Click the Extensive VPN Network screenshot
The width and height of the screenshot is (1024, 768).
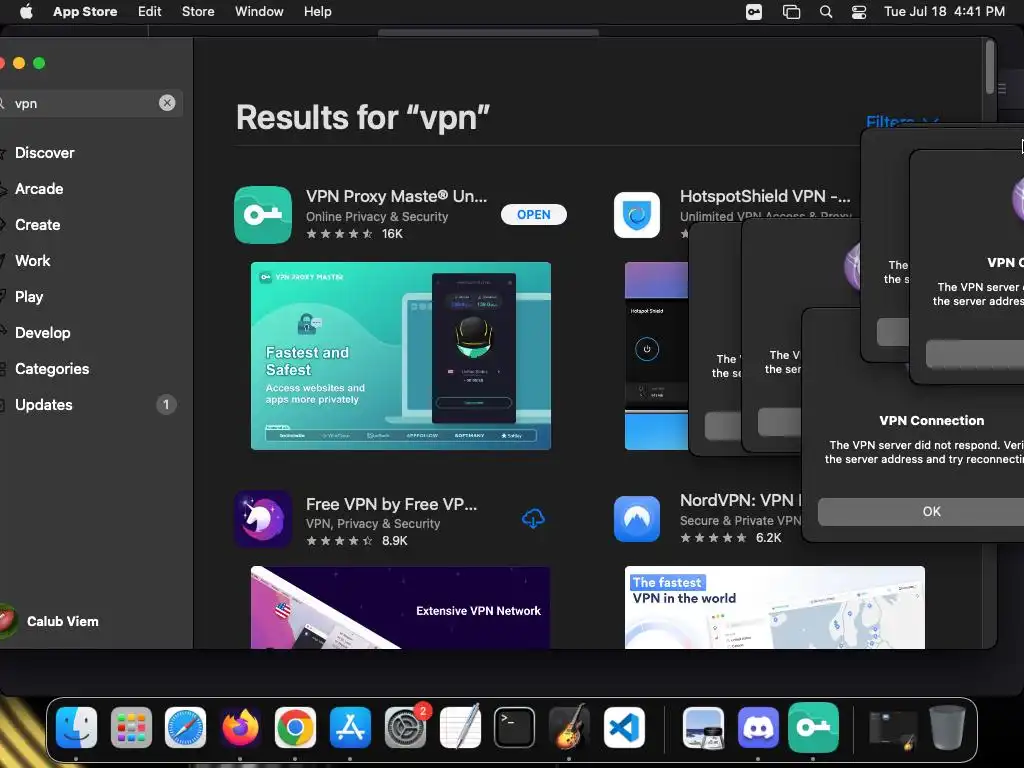point(401,607)
